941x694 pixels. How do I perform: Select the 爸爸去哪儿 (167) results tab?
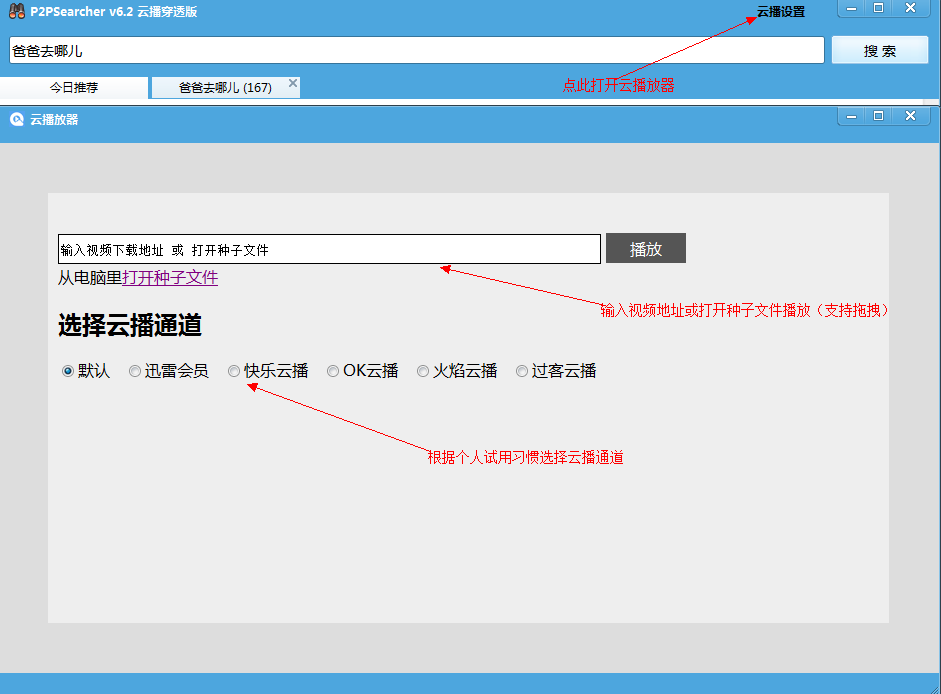point(224,88)
